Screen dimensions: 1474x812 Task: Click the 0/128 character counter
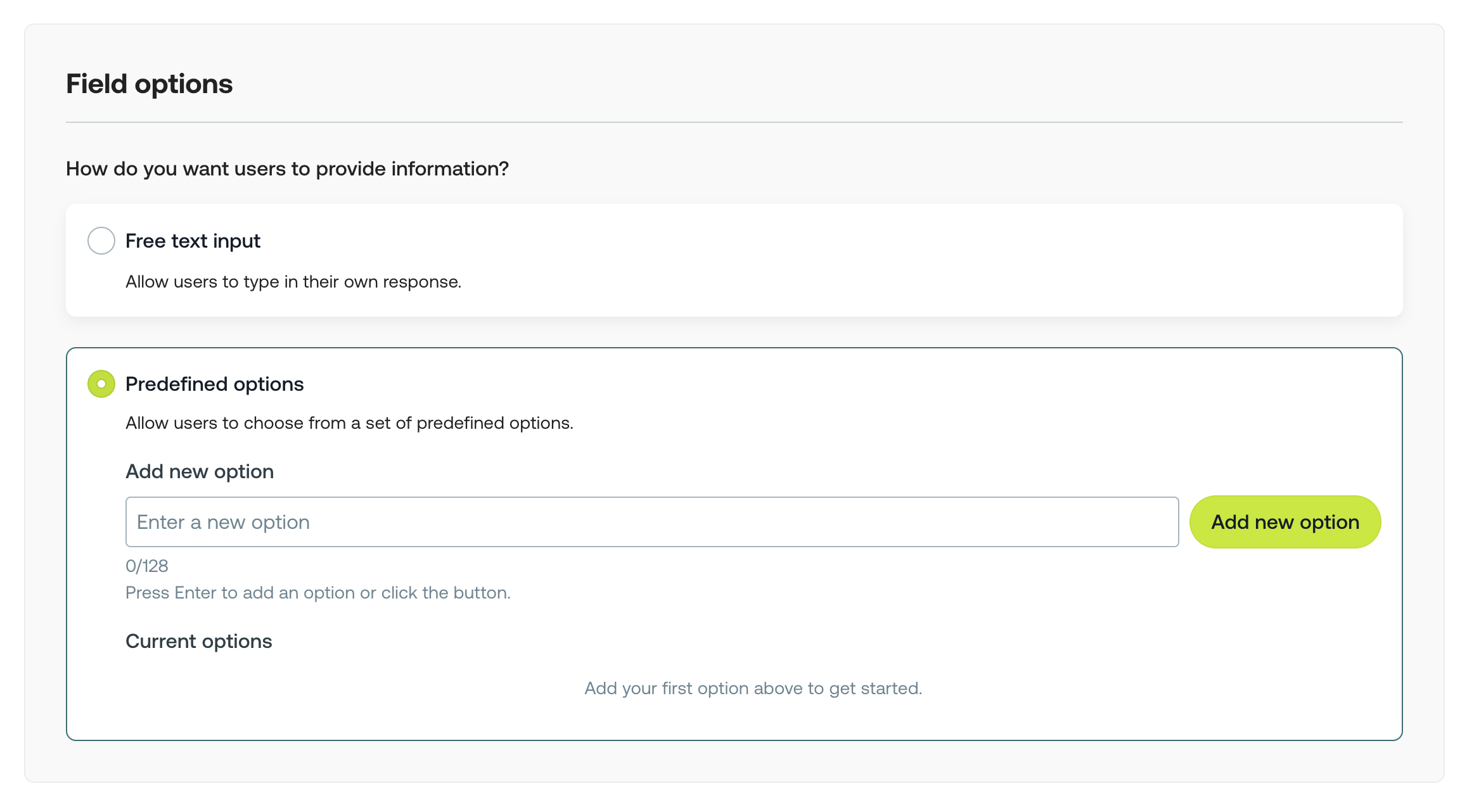pyautogui.click(x=147, y=566)
